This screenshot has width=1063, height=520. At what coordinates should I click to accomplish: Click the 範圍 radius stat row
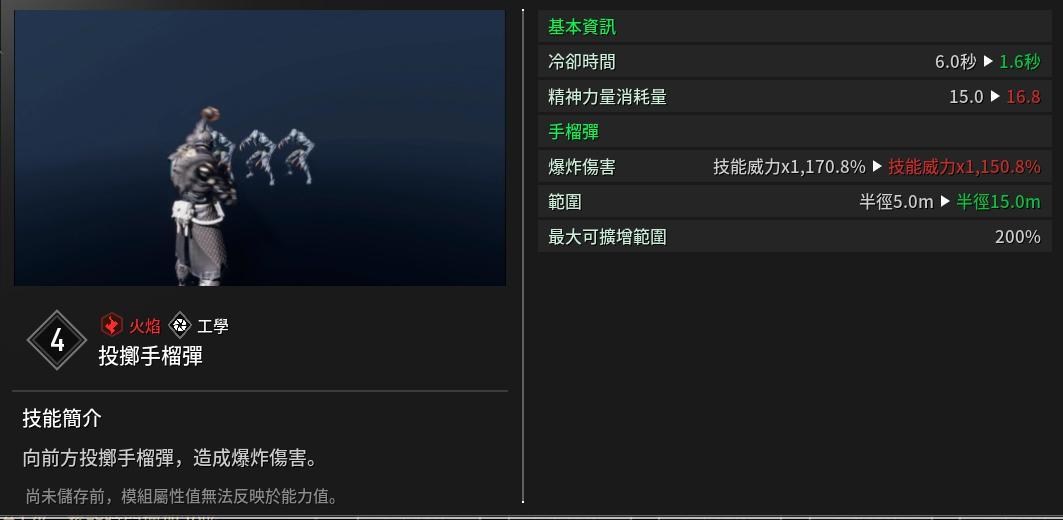pos(795,201)
